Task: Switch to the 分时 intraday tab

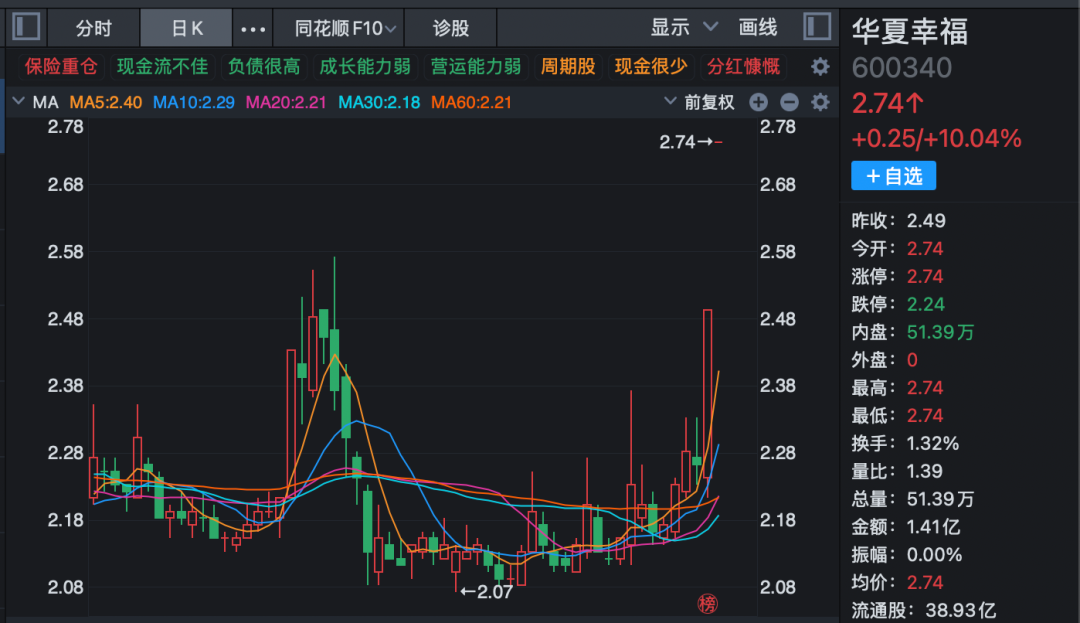Action: click(94, 28)
